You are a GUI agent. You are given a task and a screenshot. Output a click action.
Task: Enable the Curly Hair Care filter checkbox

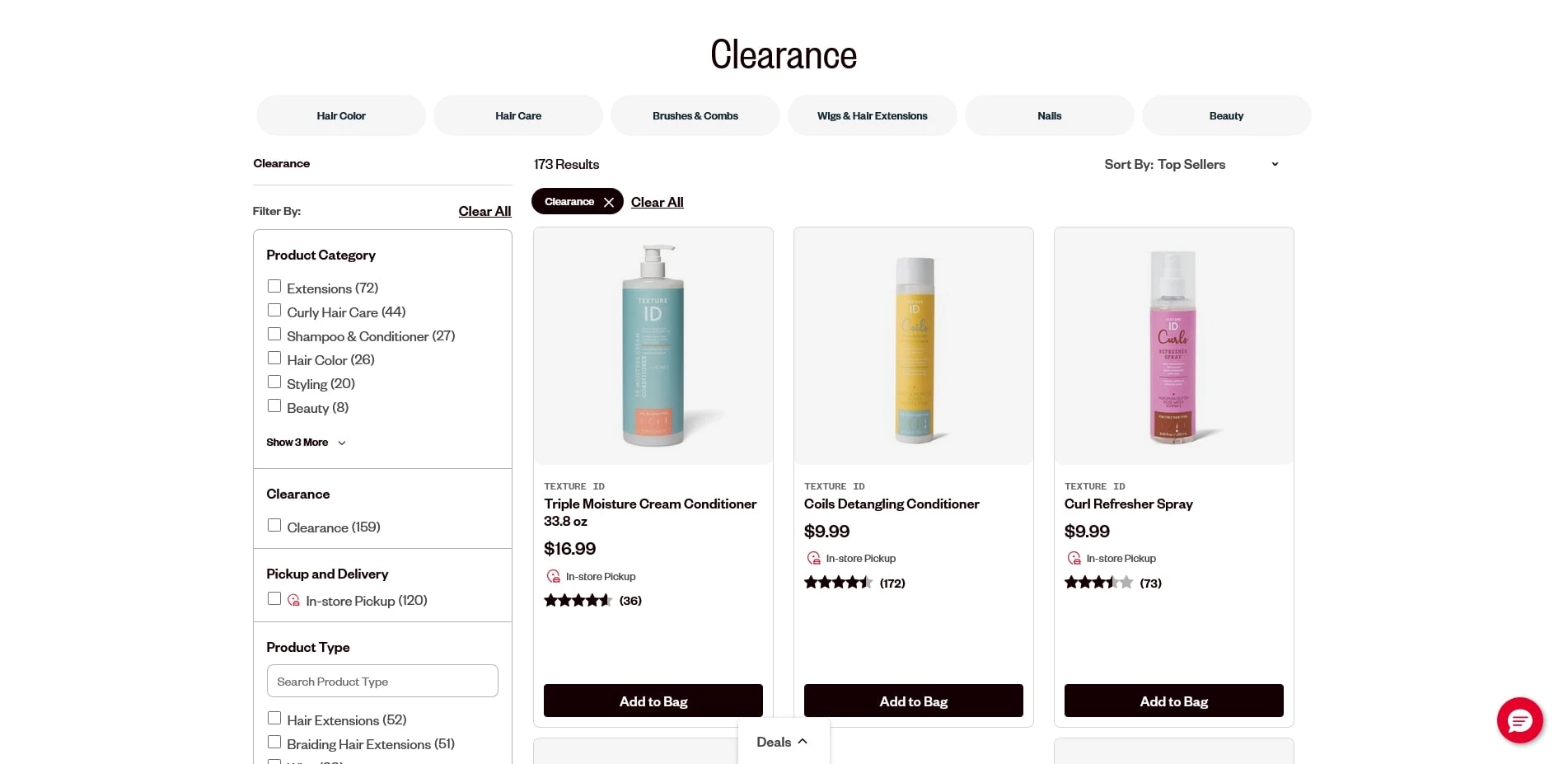[x=274, y=311]
